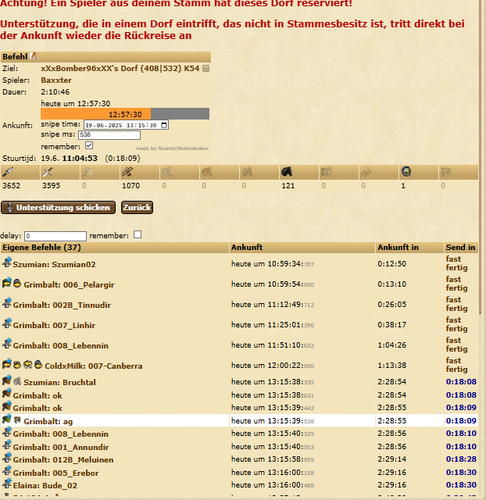Click support icon of 002B_Tinnudir row
Viewport: 486px width, 500px height.
click(7, 303)
